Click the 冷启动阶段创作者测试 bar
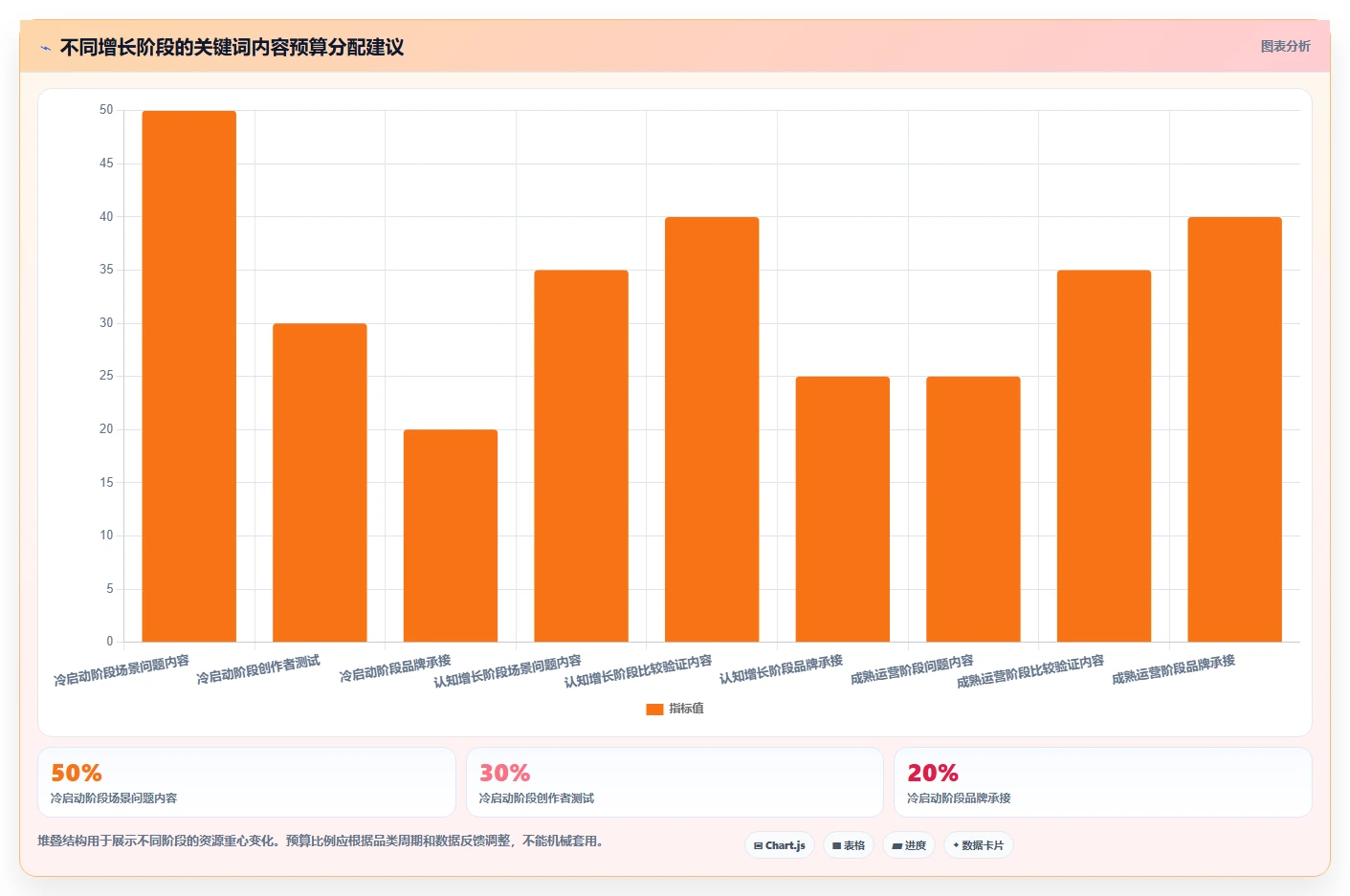This screenshot has height=896, width=1350. [320, 483]
